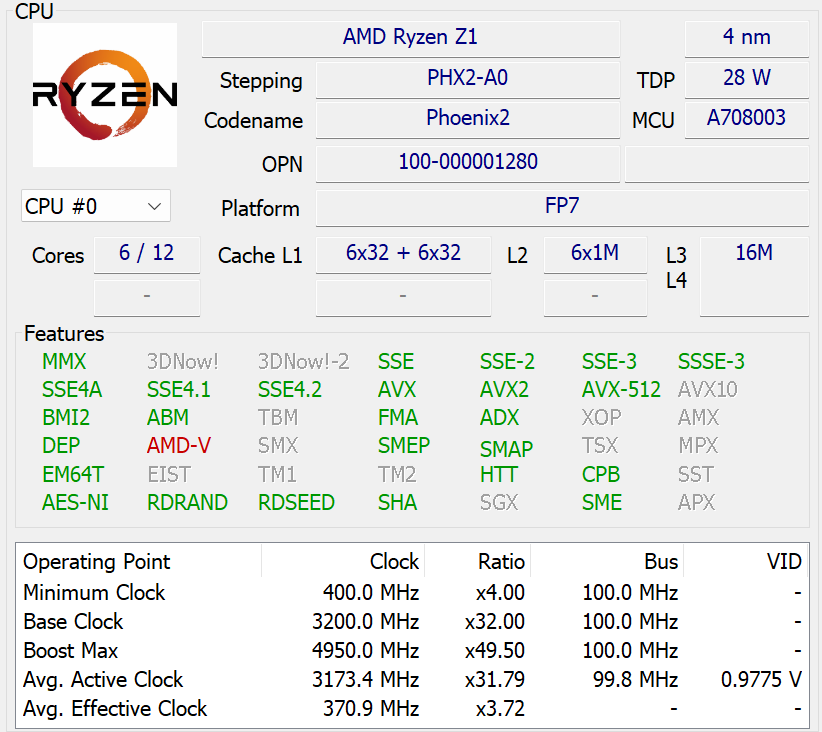Click the Operating Point column header
The width and height of the screenshot is (822, 732).
(x=97, y=562)
